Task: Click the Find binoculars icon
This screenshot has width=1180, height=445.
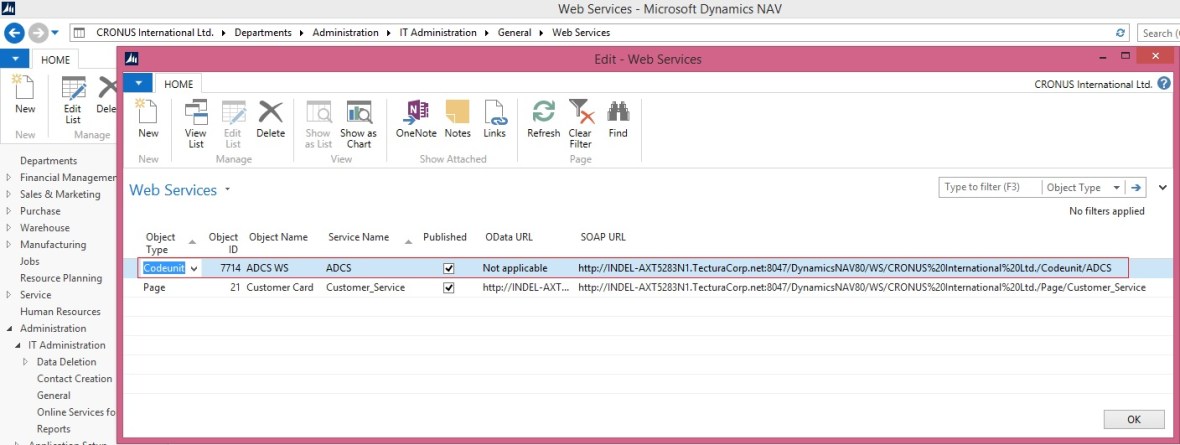Action: pos(618,115)
